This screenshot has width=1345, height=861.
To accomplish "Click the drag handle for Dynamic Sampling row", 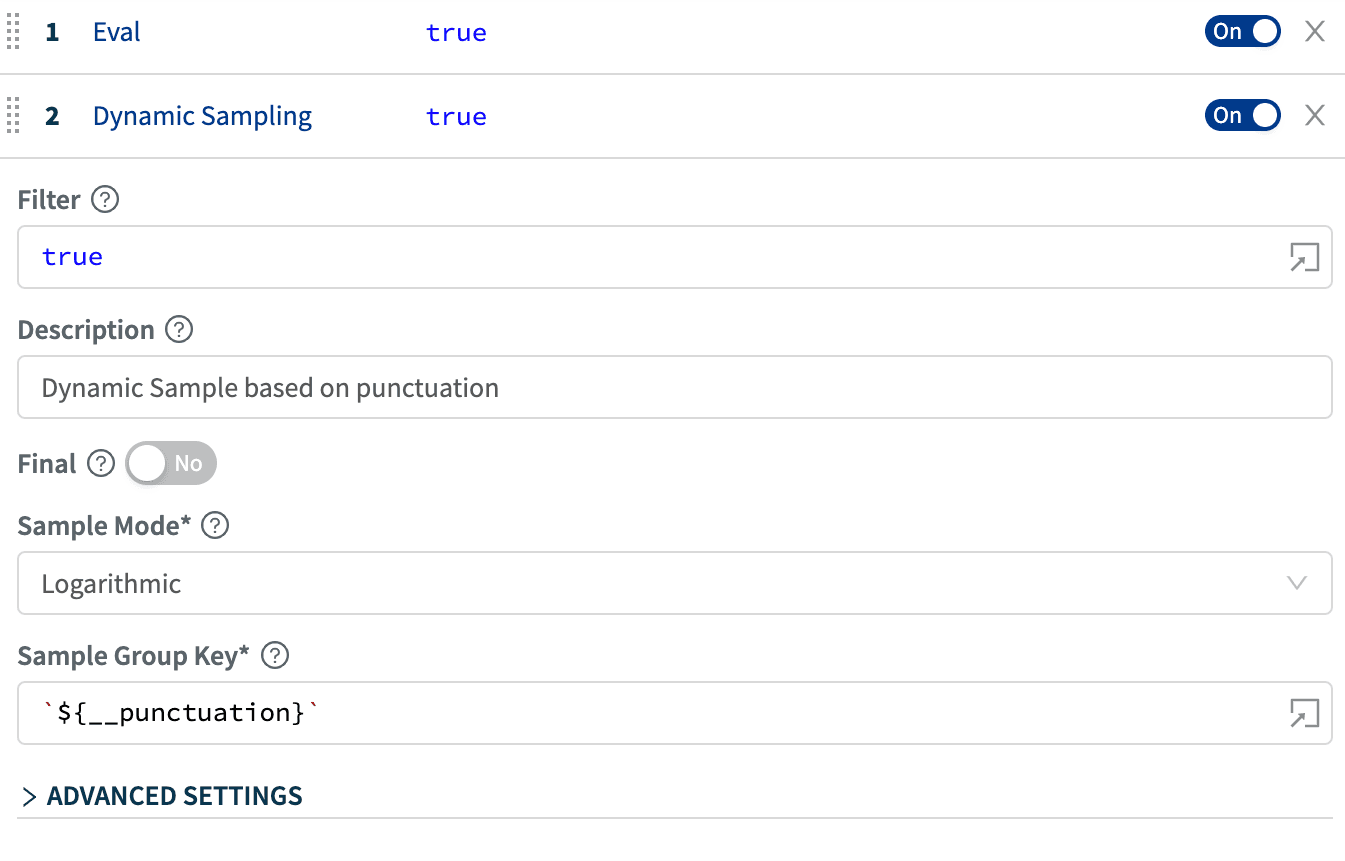I will coord(13,116).
